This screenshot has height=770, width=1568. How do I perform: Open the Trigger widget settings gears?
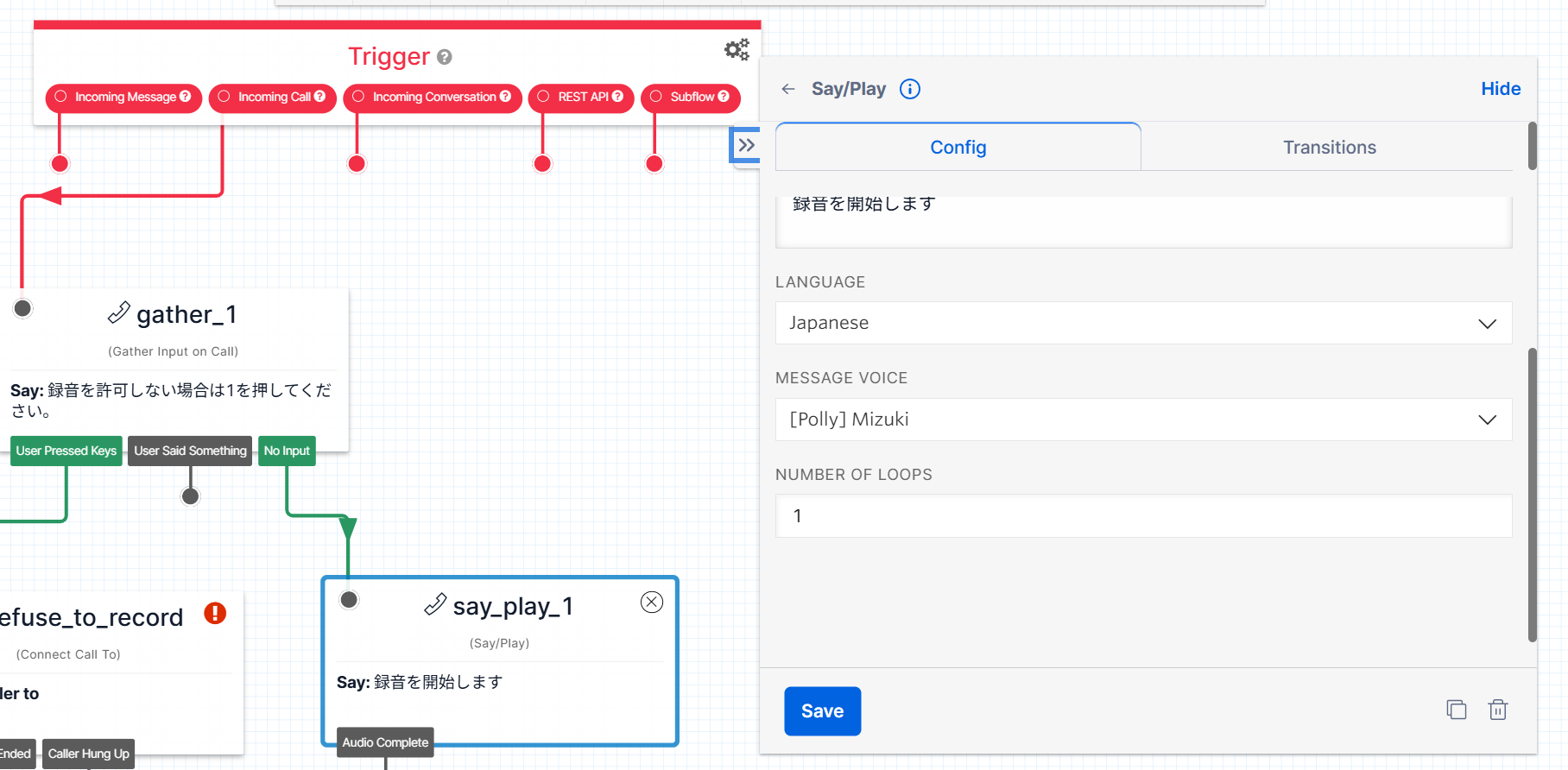pos(737,49)
